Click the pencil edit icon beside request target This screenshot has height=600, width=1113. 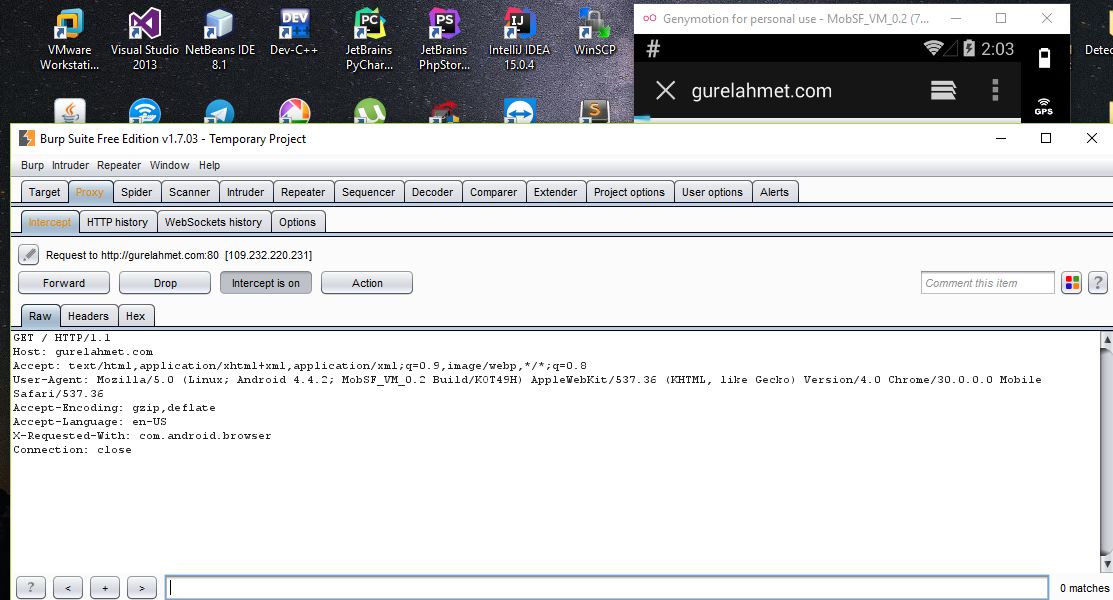(x=29, y=255)
